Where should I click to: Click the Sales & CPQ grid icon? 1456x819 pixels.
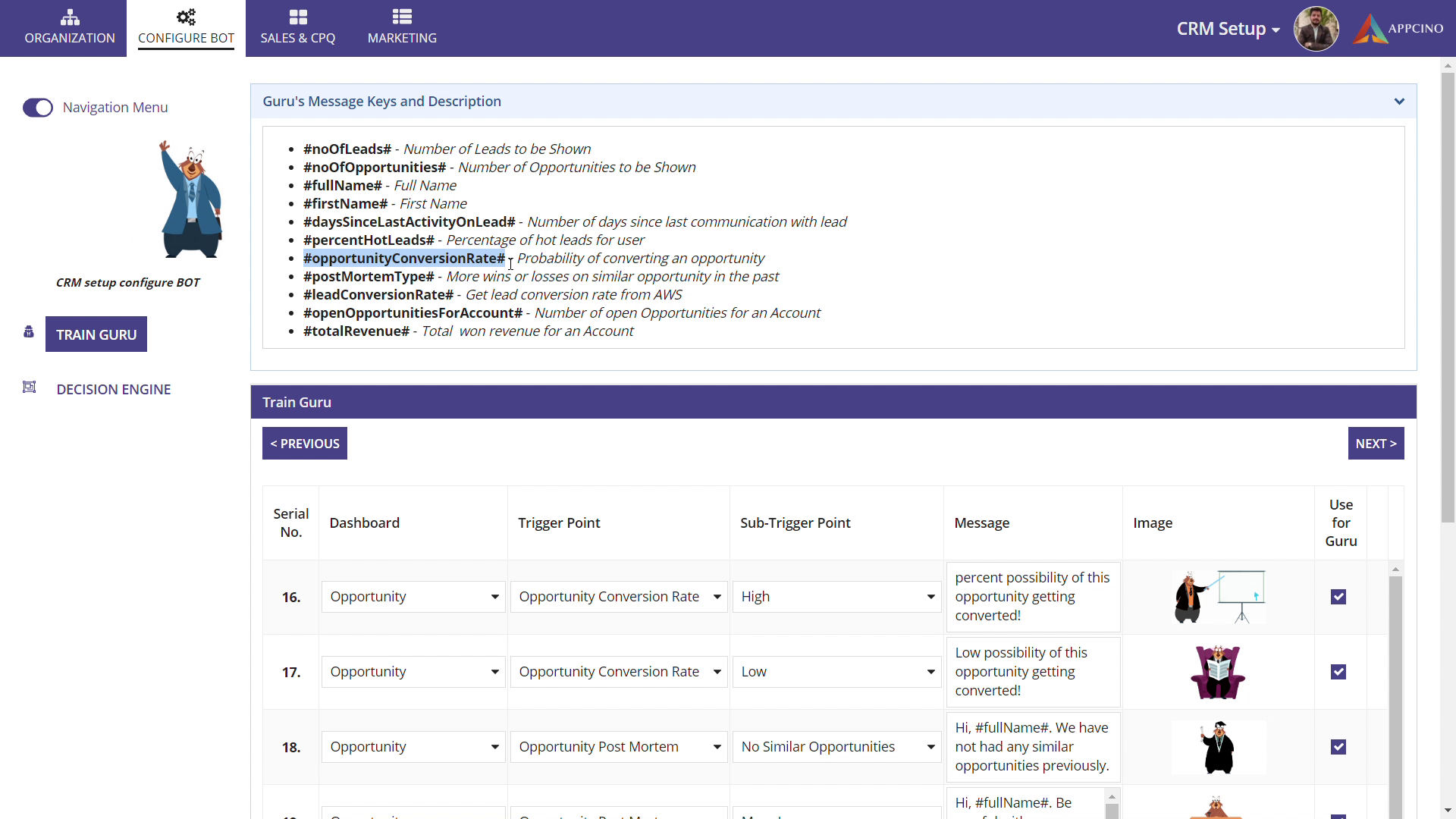pos(298,17)
